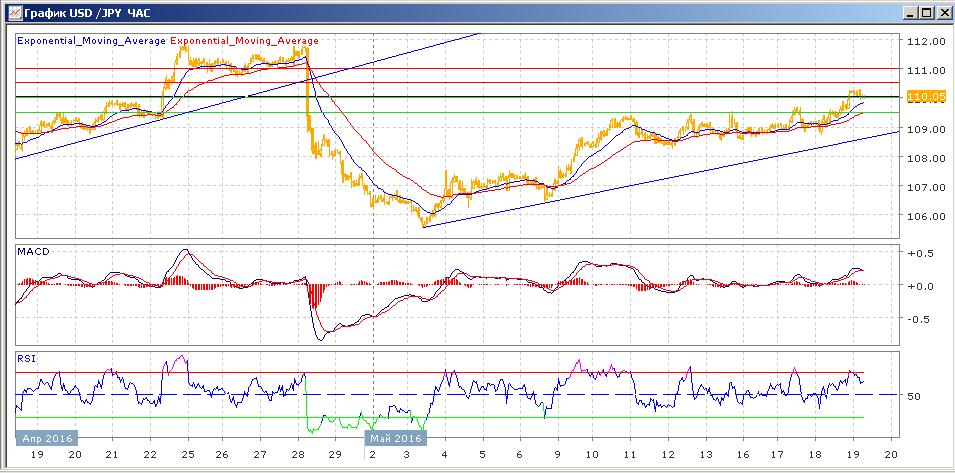The height and width of the screenshot is (473, 955).
Task: Click date label 29 on time axis
Action: click(334, 454)
